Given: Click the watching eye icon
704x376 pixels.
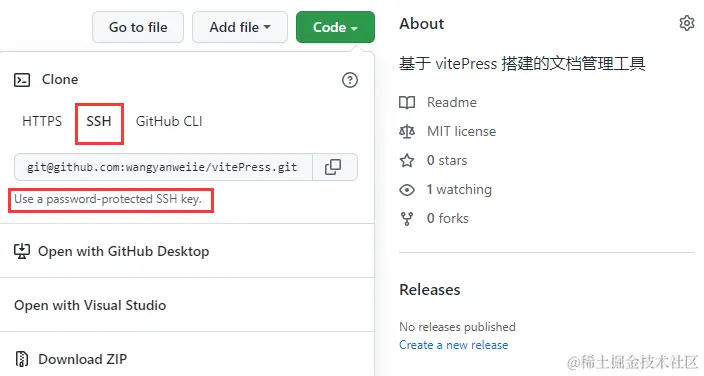Looking at the screenshot, I should pyautogui.click(x=407, y=190).
